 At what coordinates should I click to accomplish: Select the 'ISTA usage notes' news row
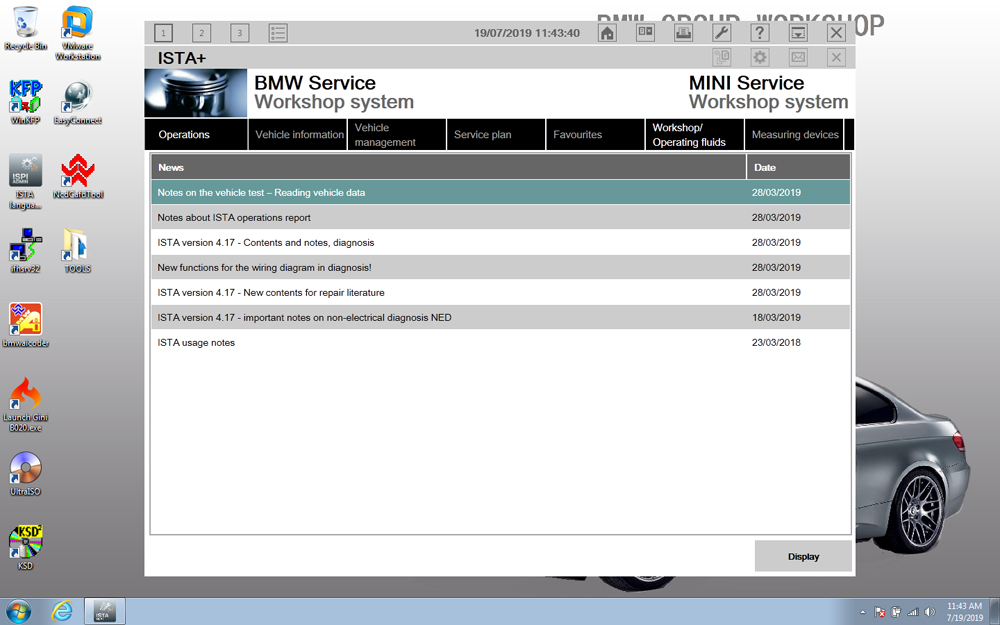point(501,342)
